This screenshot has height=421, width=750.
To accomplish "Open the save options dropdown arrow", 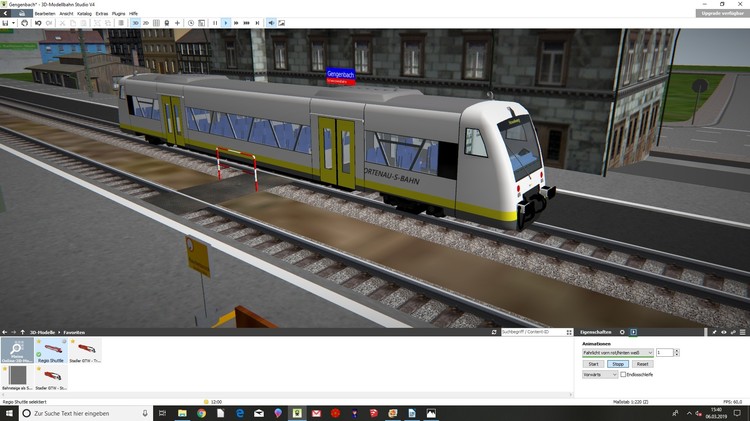I will click(13, 23).
